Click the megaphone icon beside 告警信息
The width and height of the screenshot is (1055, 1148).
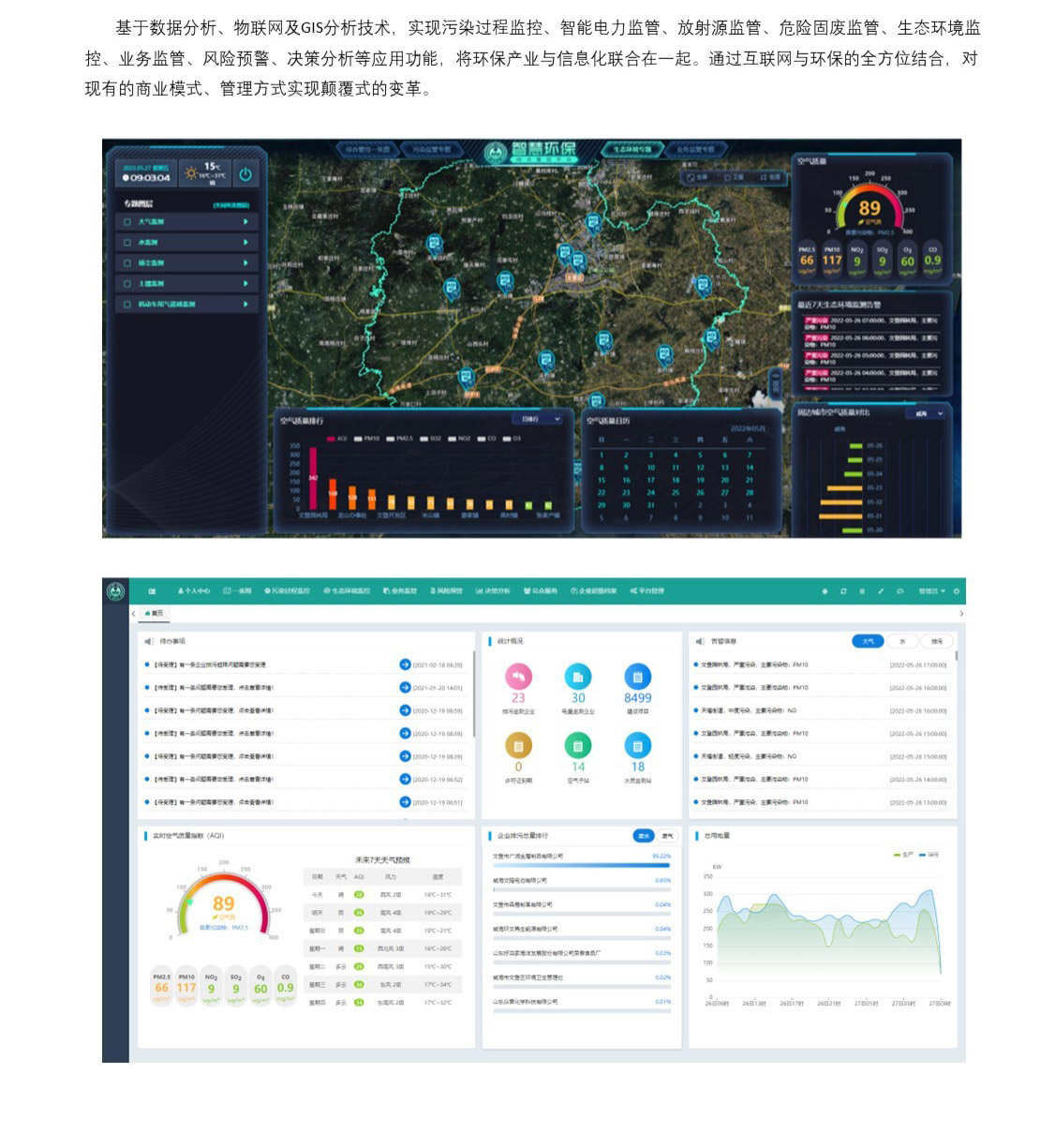click(700, 641)
